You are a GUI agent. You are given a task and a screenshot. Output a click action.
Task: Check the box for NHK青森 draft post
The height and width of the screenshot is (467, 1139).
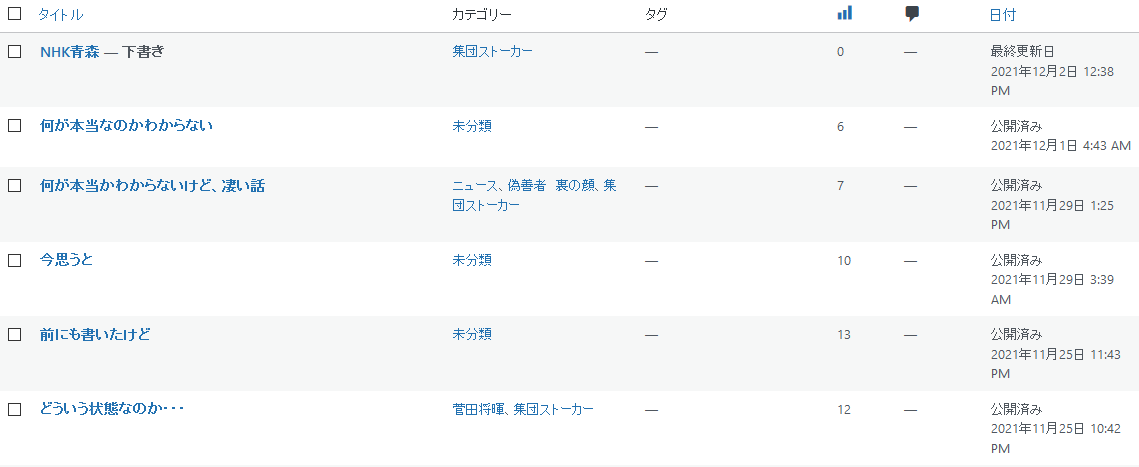pos(15,51)
